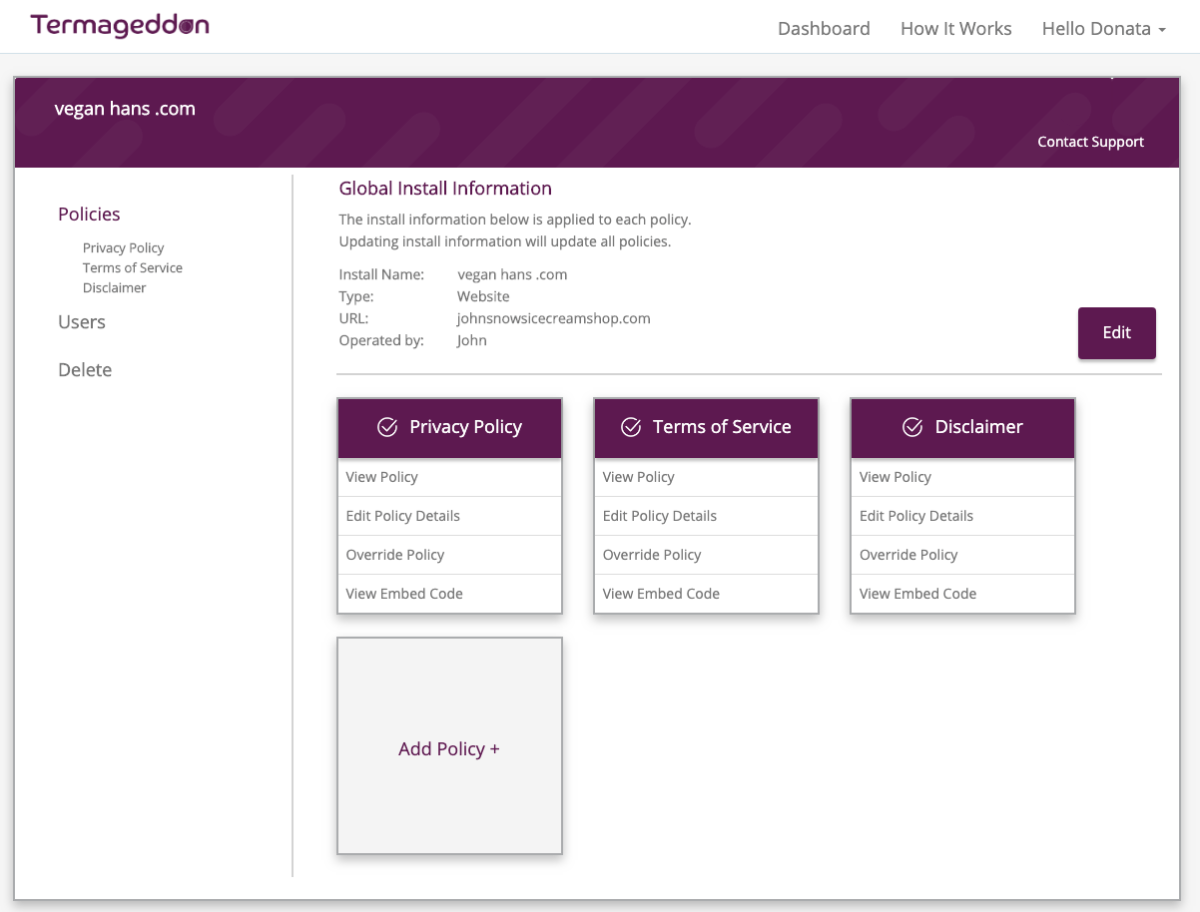Select Override Policy on Disclaimer card
Viewport: 1200px width, 912px height.
[963, 555]
